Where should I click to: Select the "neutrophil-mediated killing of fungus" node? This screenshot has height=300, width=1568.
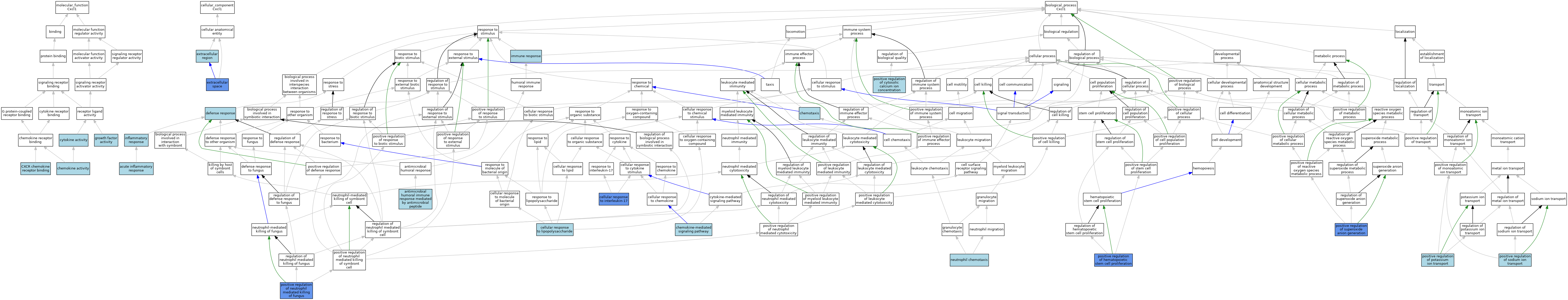pyautogui.click(x=269, y=230)
